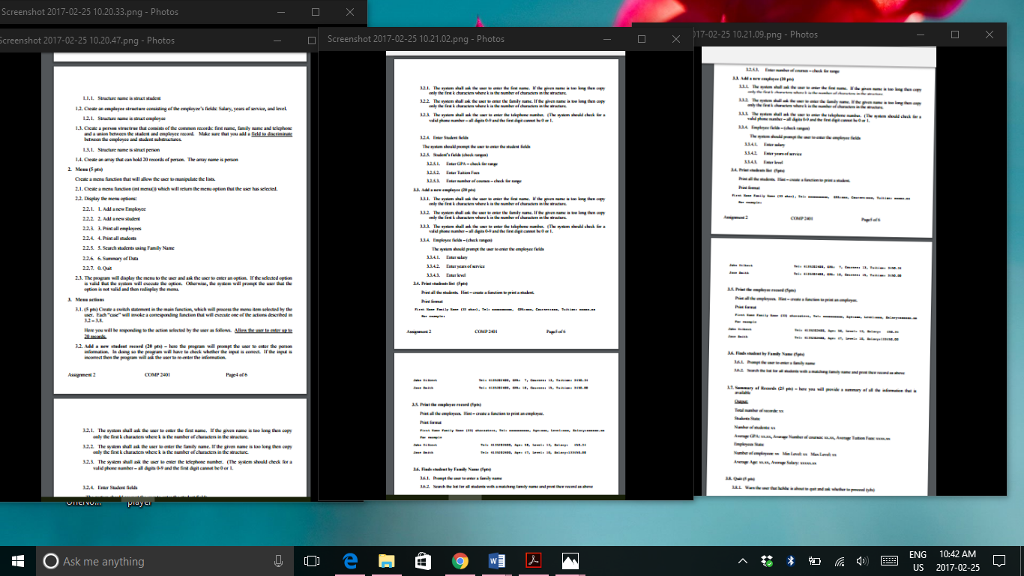Open Action Center notifications
Image resolution: width=1024 pixels, height=576 pixels.
998,561
